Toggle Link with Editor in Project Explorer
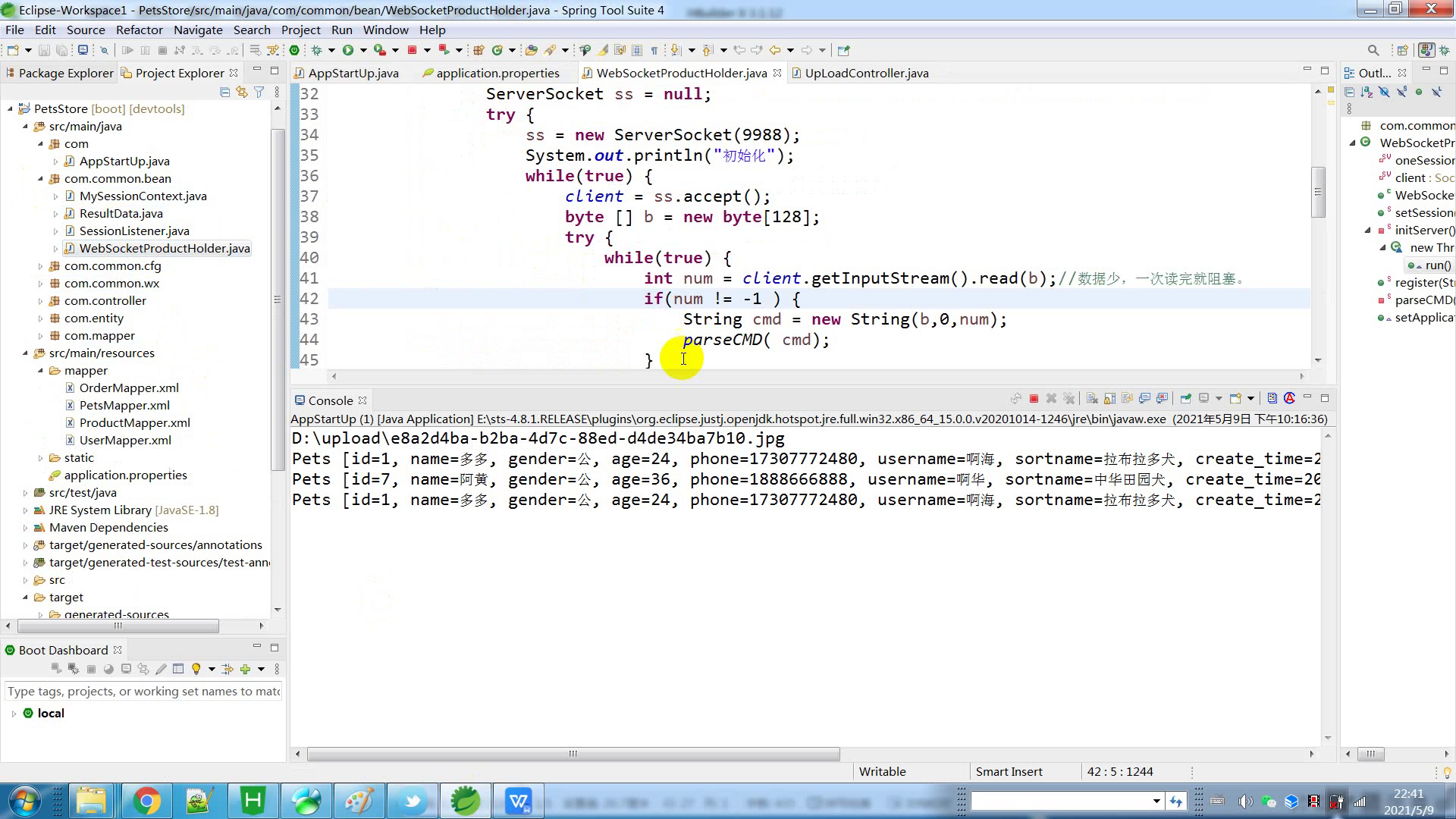This screenshot has width=1456, height=819. tap(242, 93)
